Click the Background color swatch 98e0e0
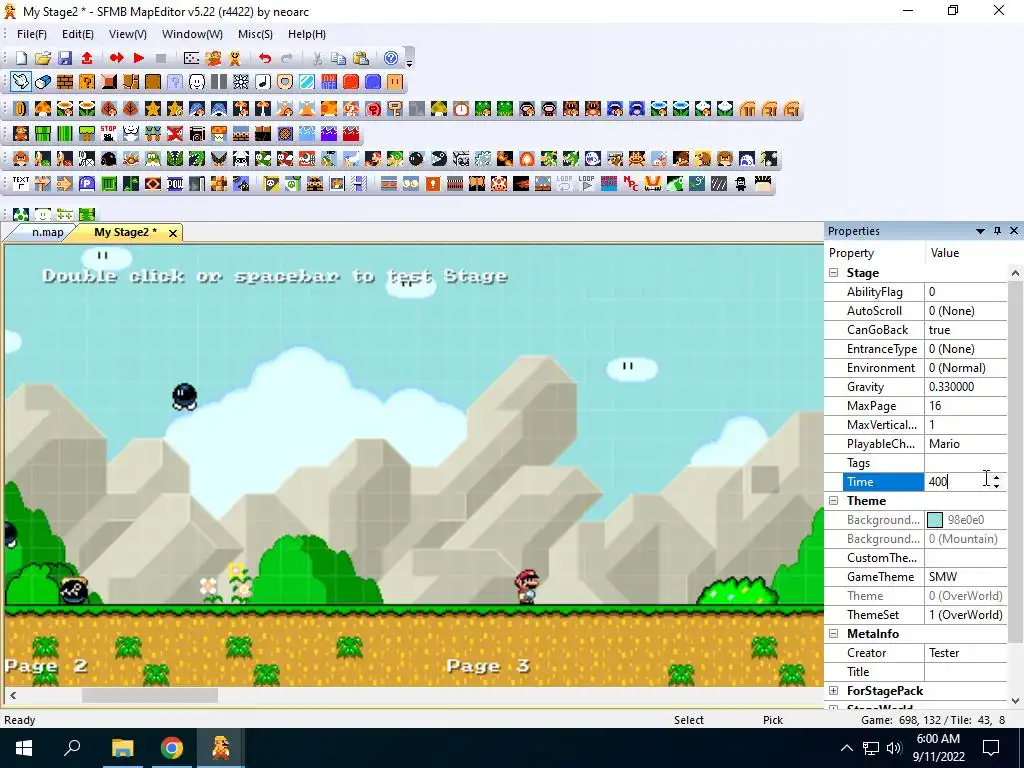1024x768 pixels. 935,520
